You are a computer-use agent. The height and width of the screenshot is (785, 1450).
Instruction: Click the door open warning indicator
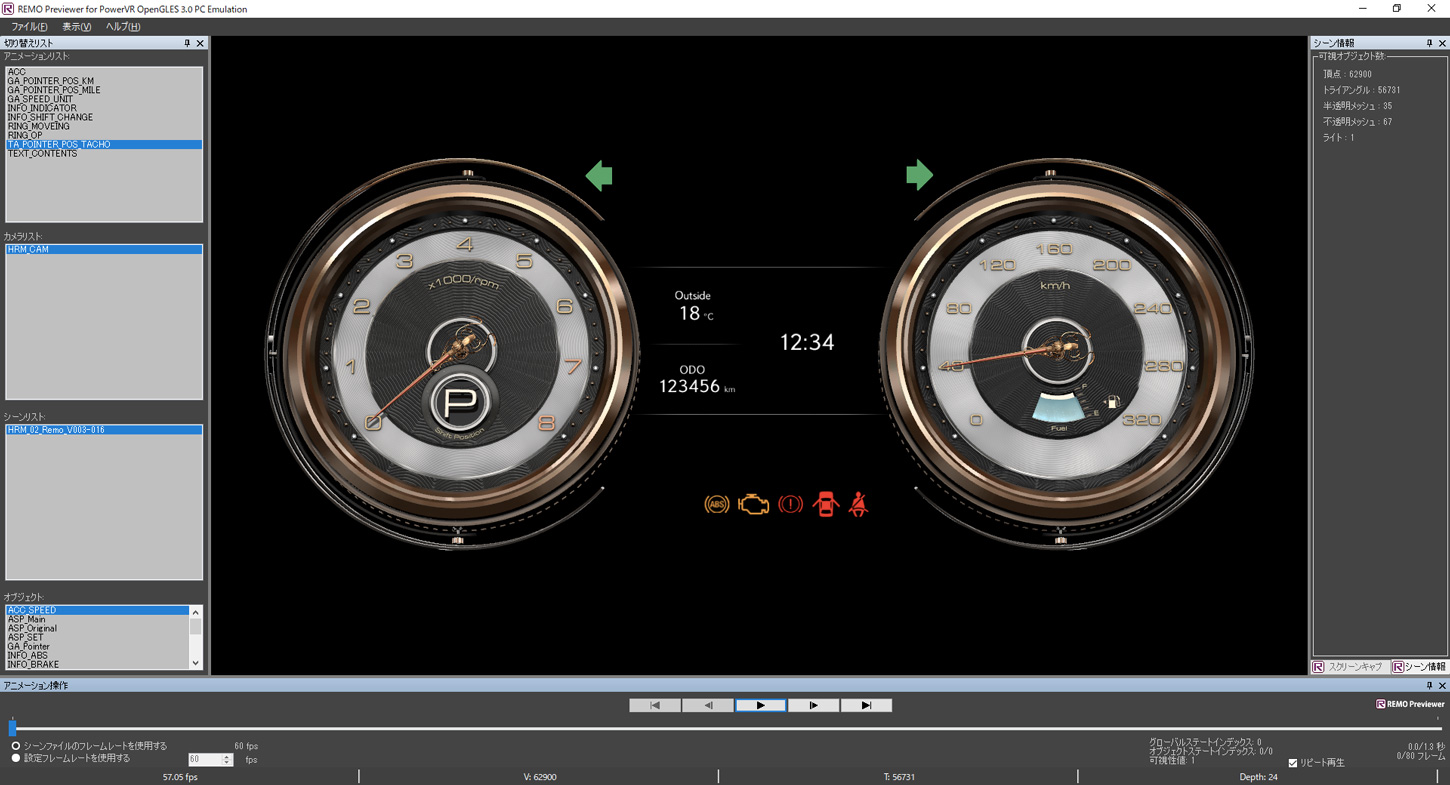click(x=825, y=504)
